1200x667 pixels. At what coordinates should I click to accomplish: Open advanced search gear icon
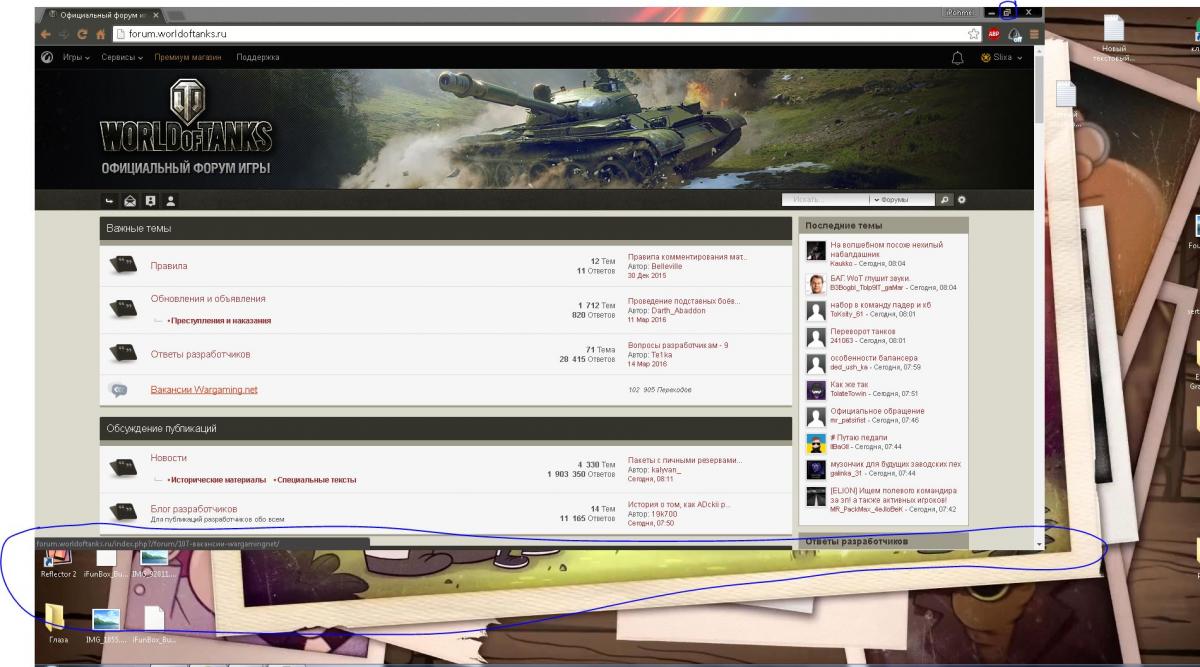962,200
